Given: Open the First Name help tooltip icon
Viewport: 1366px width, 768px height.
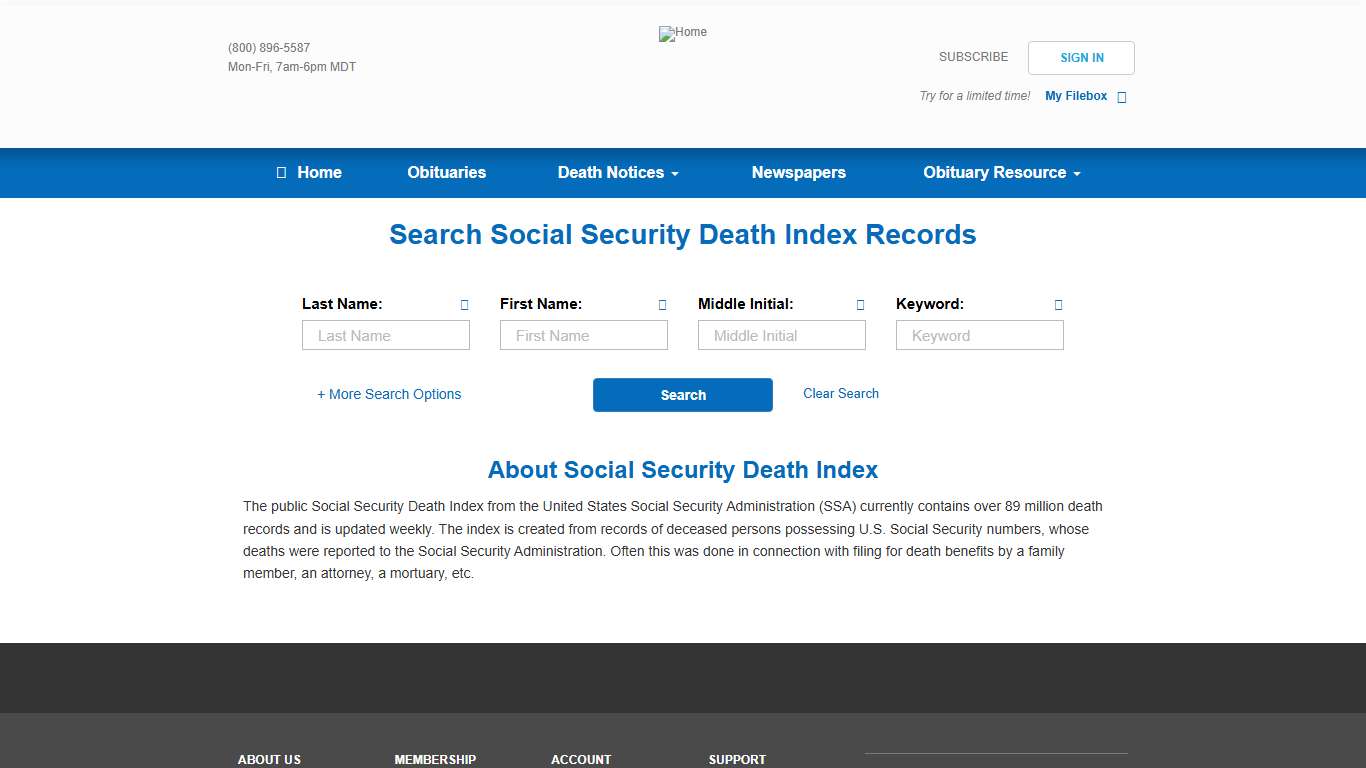Looking at the screenshot, I should [661, 304].
